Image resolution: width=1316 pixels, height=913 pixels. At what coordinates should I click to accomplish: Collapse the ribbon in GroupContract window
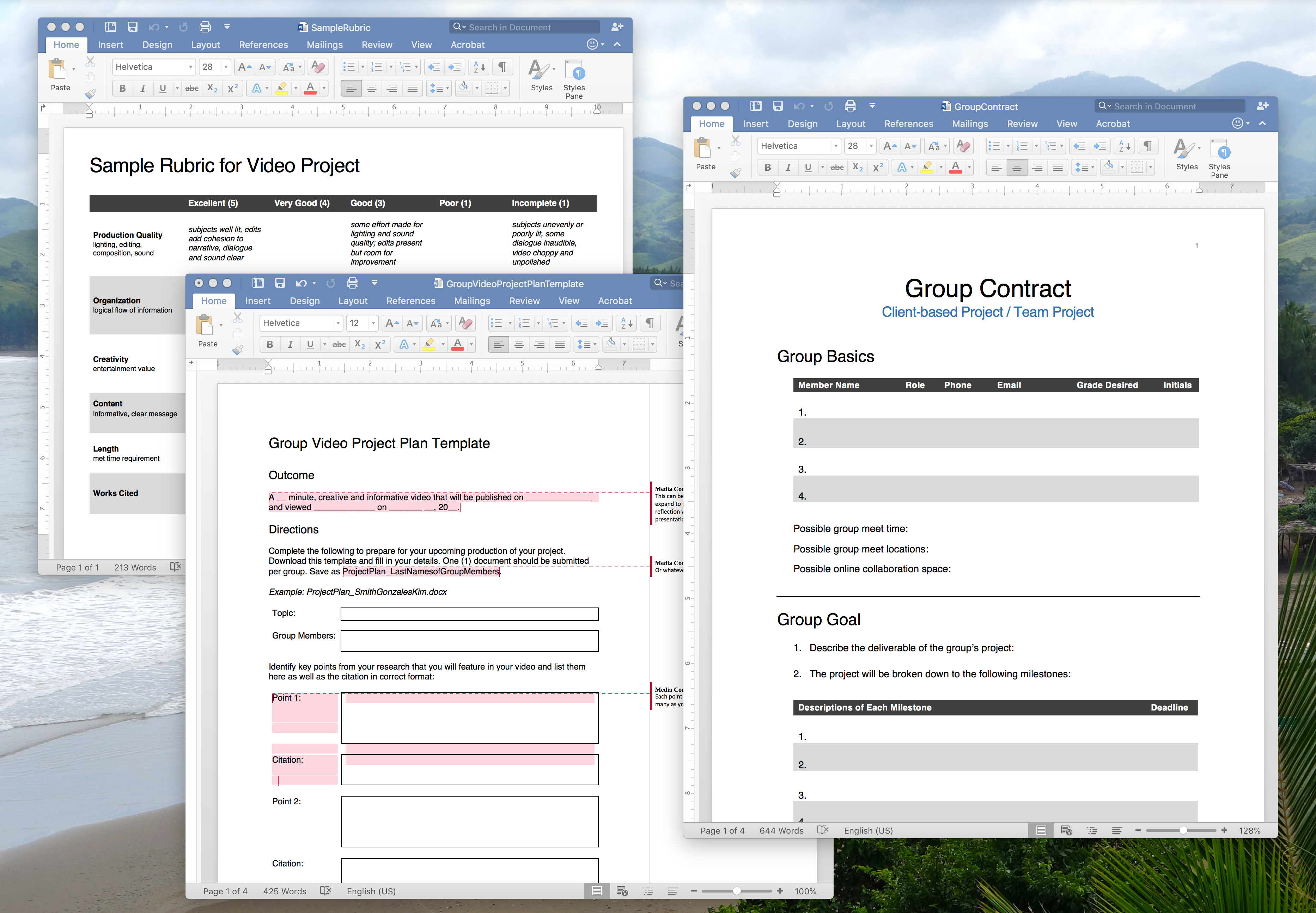pyautogui.click(x=1262, y=123)
